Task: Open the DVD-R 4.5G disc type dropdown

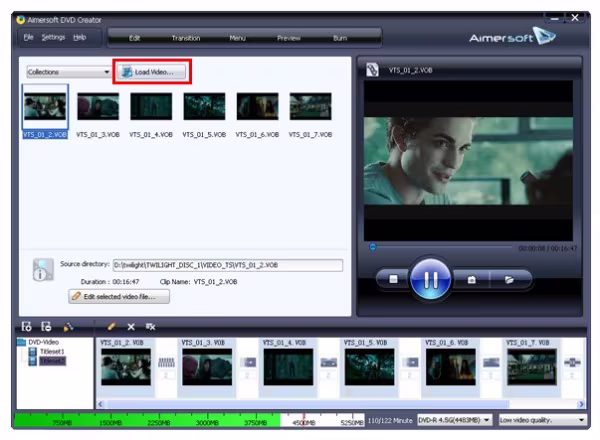Action: pyautogui.click(x=454, y=420)
